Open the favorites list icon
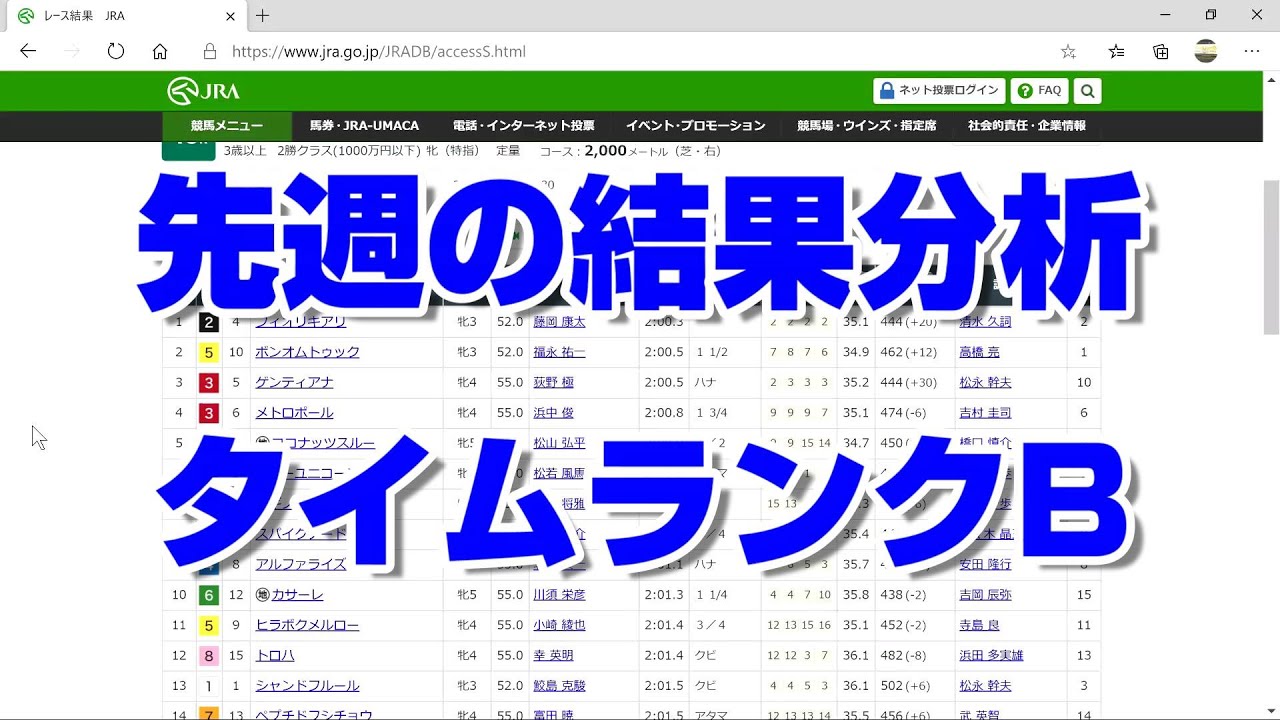Viewport: 1280px width, 720px height. pos(1117,51)
